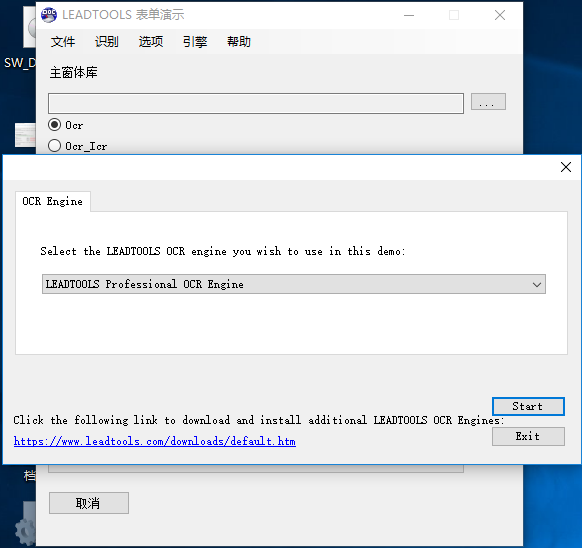
Task: Select the Ocr radio button
Action: [x=55, y=125]
